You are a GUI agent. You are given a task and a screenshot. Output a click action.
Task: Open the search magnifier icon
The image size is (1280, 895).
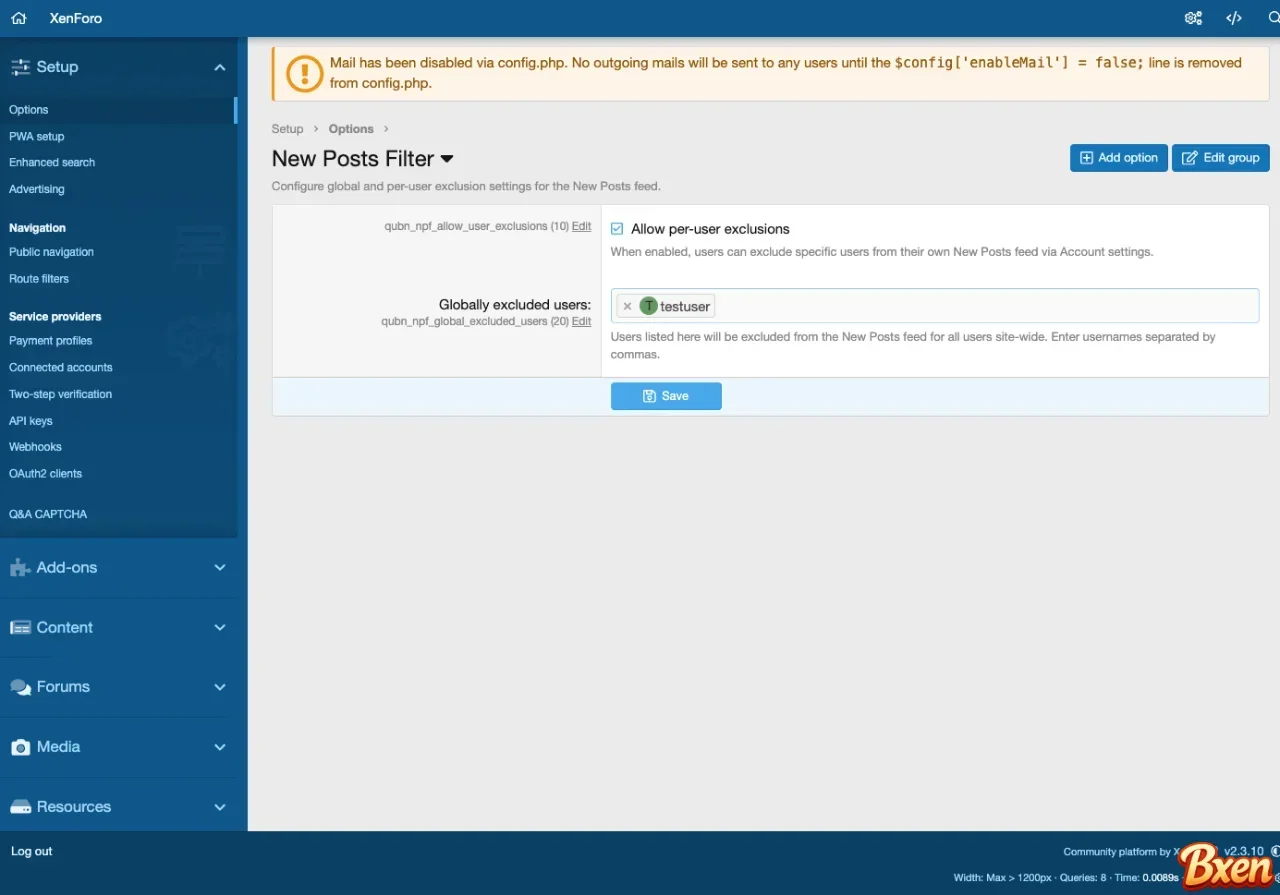pos(1273,18)
